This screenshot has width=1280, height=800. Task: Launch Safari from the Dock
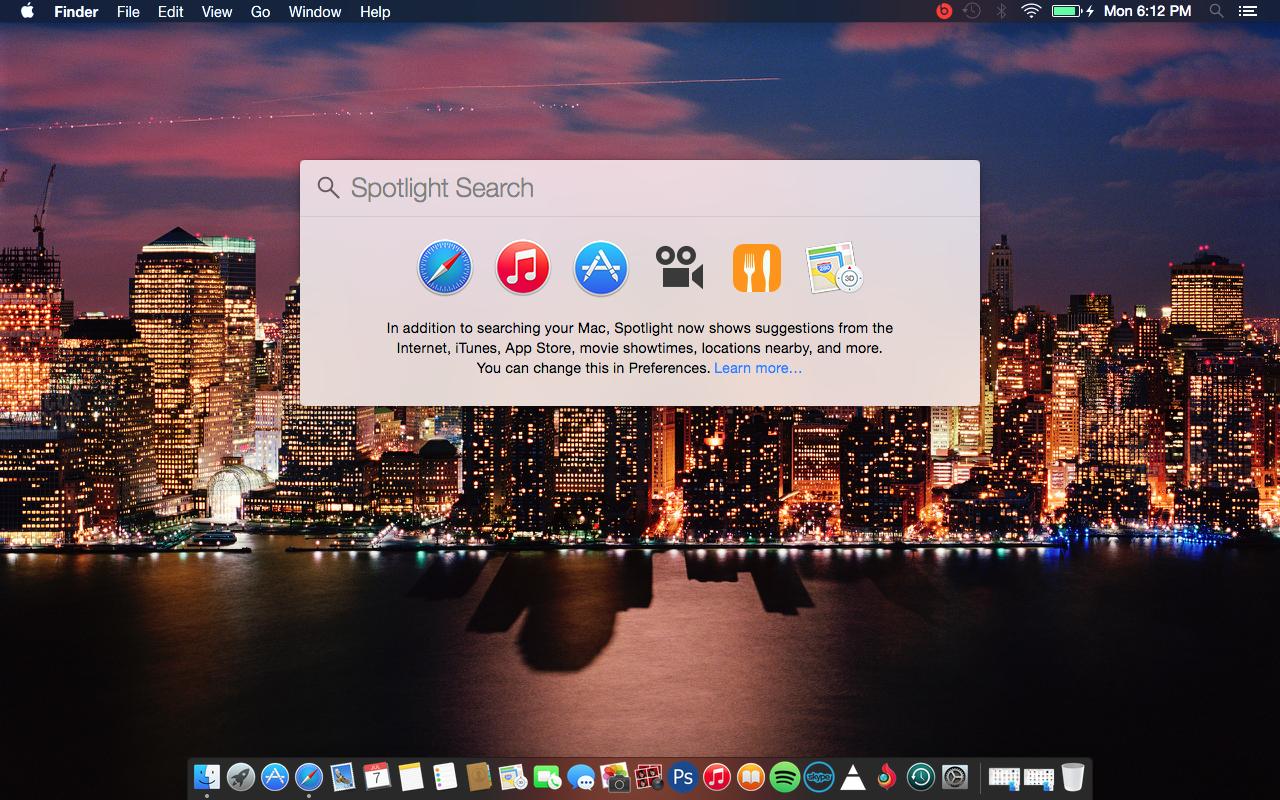pyautogui.click(x=309, y=776)
